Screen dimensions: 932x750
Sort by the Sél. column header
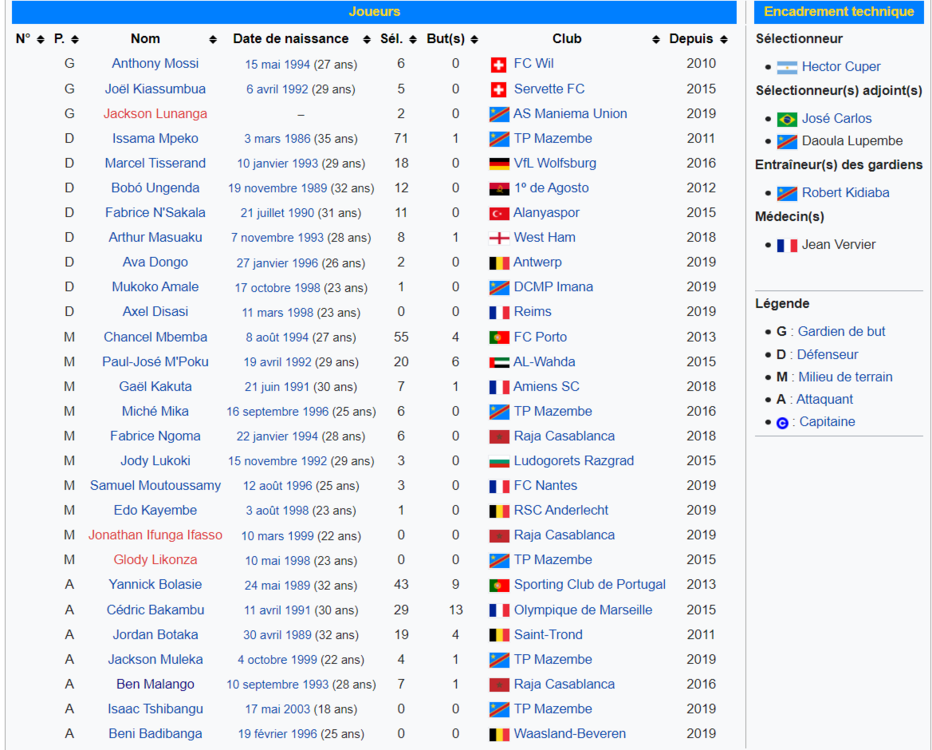(x=411, y=40)
